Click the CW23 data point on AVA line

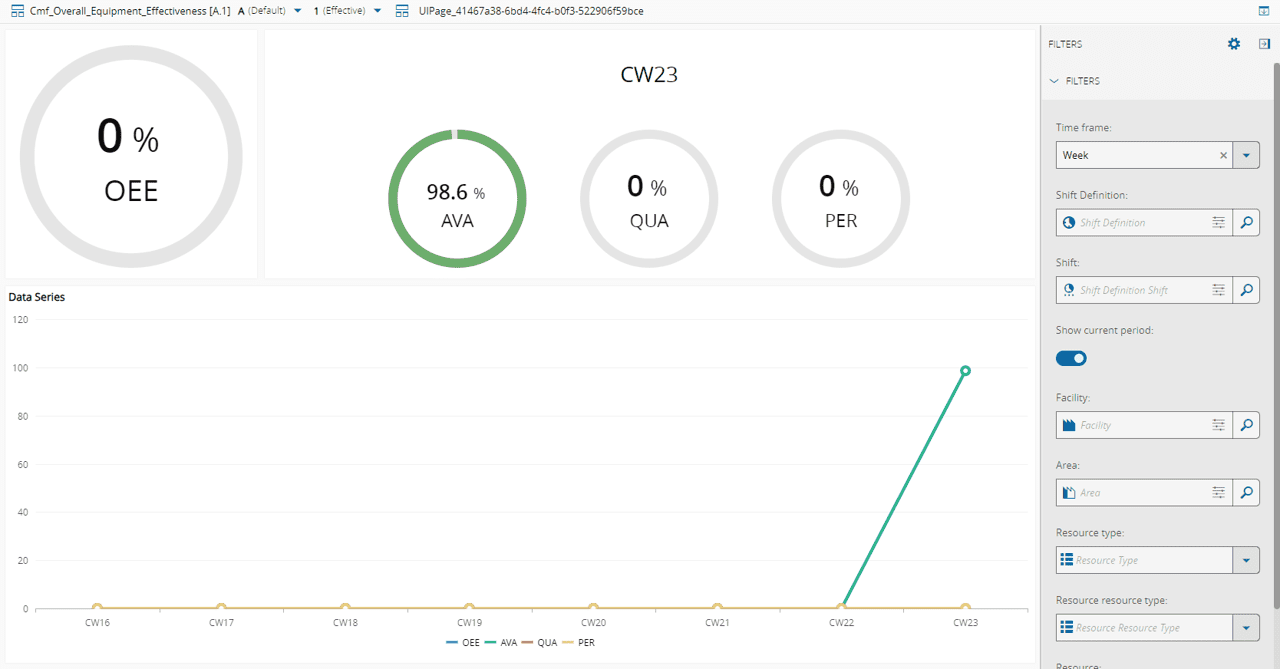pos(965,371)
